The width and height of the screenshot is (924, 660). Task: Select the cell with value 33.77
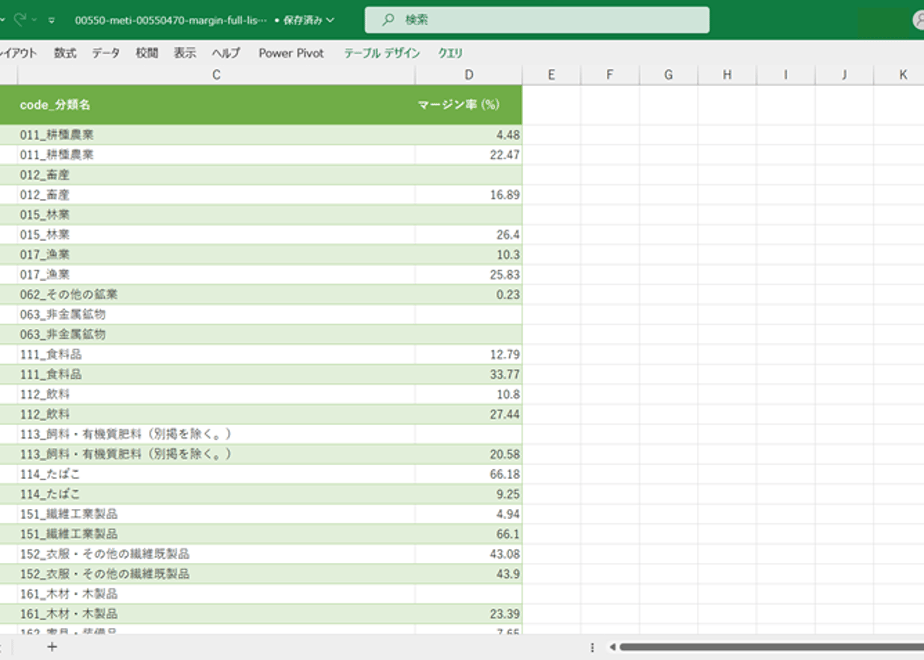468,375
